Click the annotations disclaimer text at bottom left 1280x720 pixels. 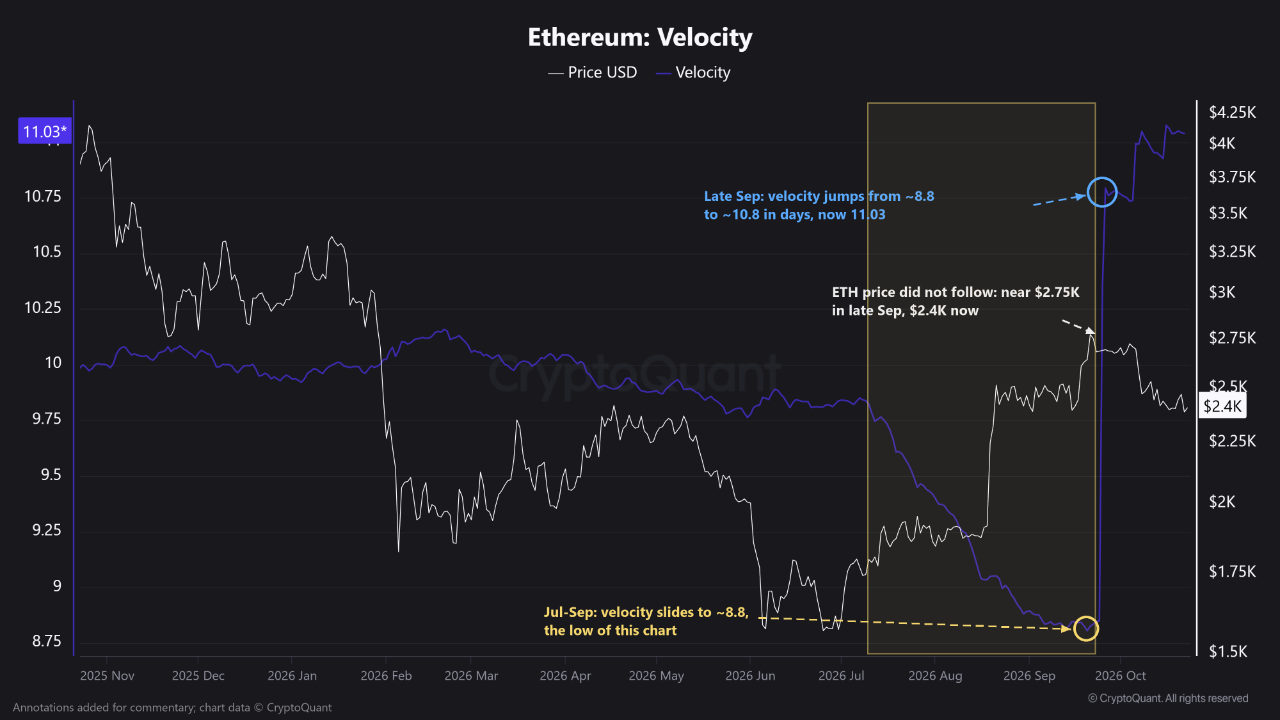[172, 707]
